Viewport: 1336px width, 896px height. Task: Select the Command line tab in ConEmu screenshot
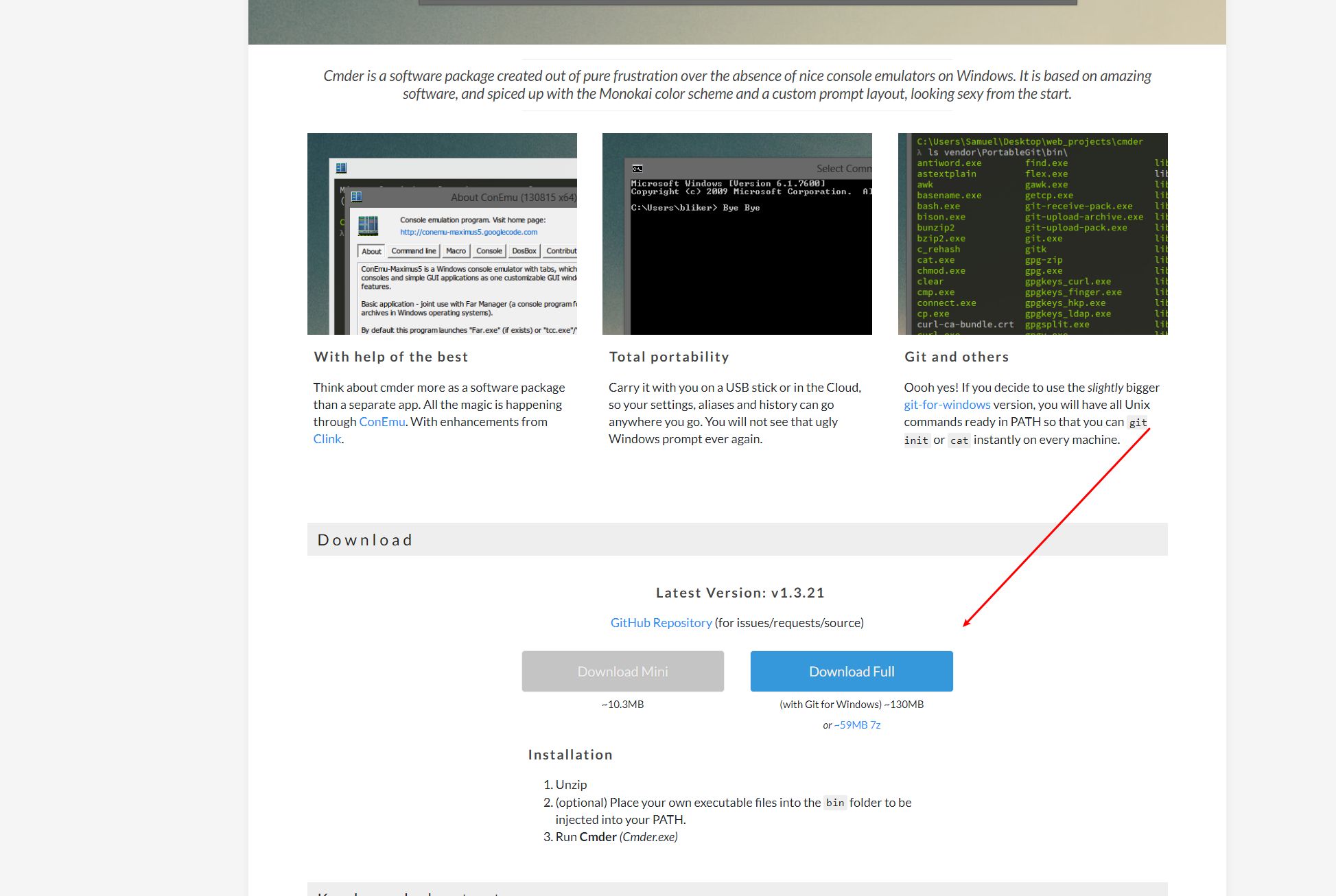point(413,251)
